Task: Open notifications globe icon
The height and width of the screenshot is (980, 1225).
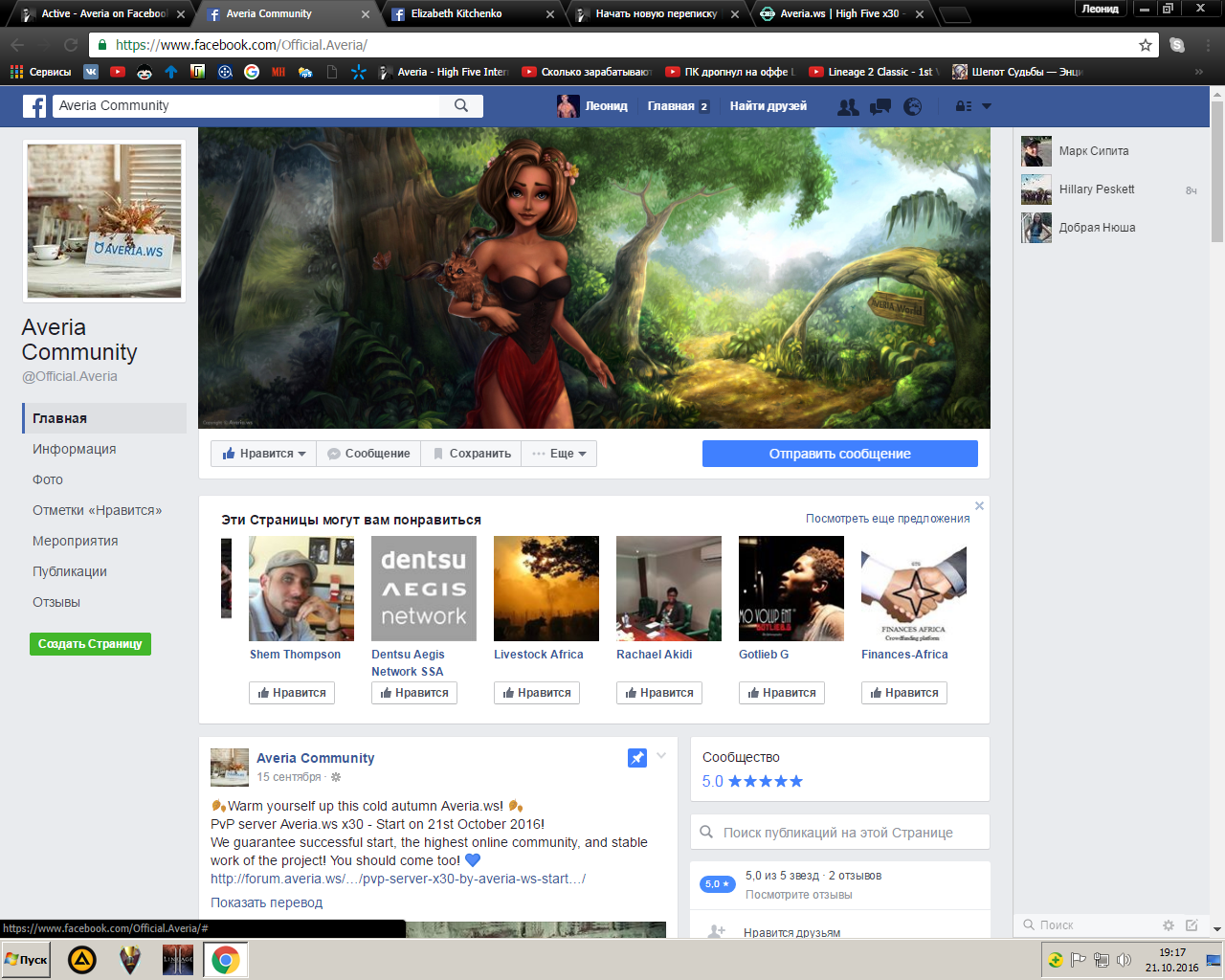Action: pos(913,106)
